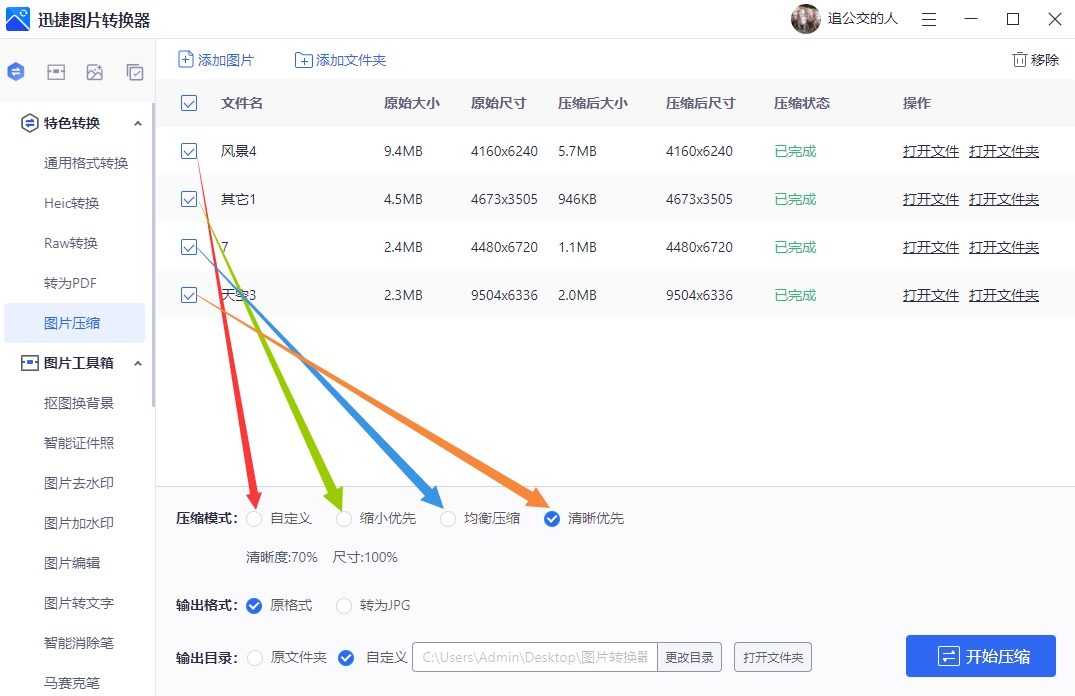Image resolution: width=1075 pixels, height=696 pixels.
Task: Set output directory to 自定义
Action: click(346, 658)
